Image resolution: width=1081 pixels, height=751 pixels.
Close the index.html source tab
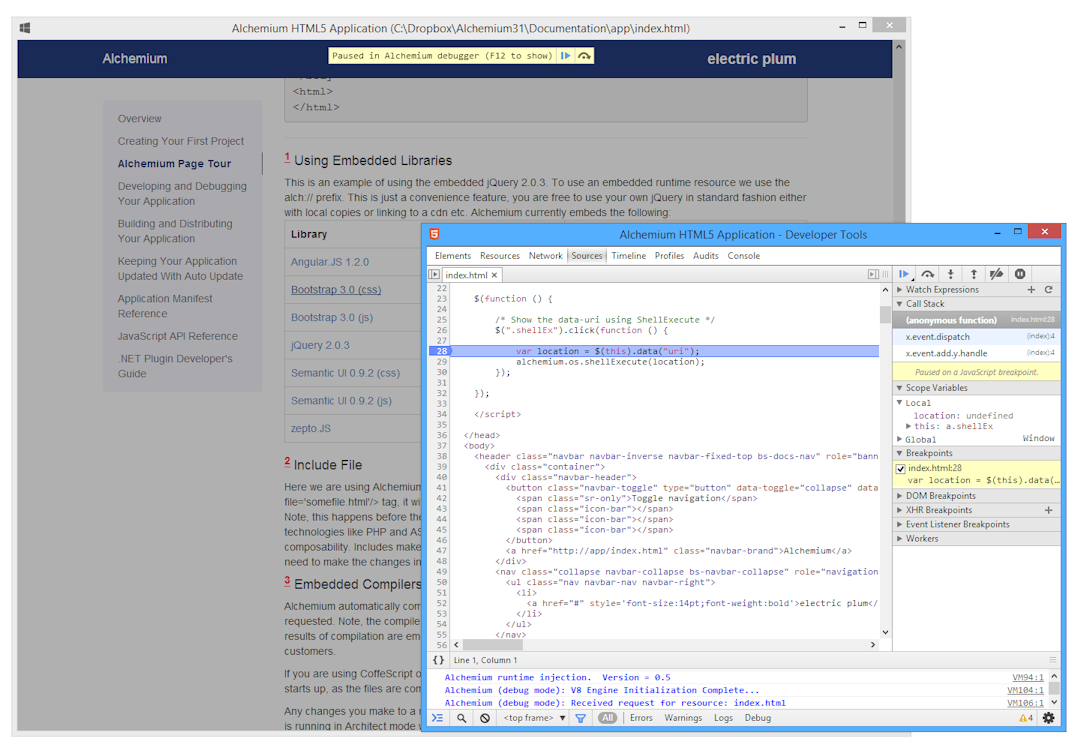(x=494, y=275)
